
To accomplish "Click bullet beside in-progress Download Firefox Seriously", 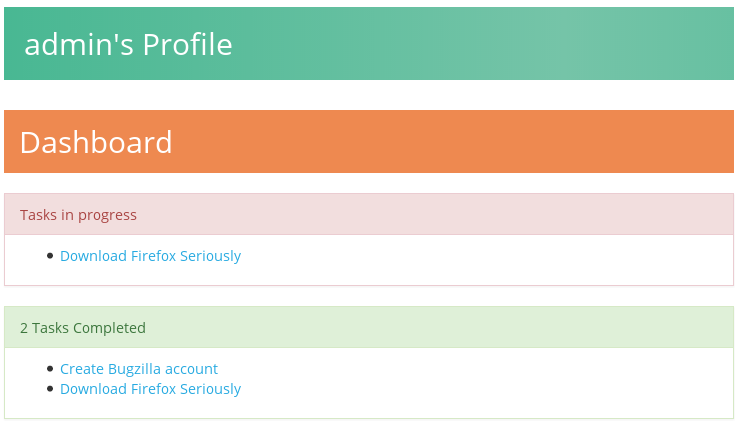I will coord(50,256).
